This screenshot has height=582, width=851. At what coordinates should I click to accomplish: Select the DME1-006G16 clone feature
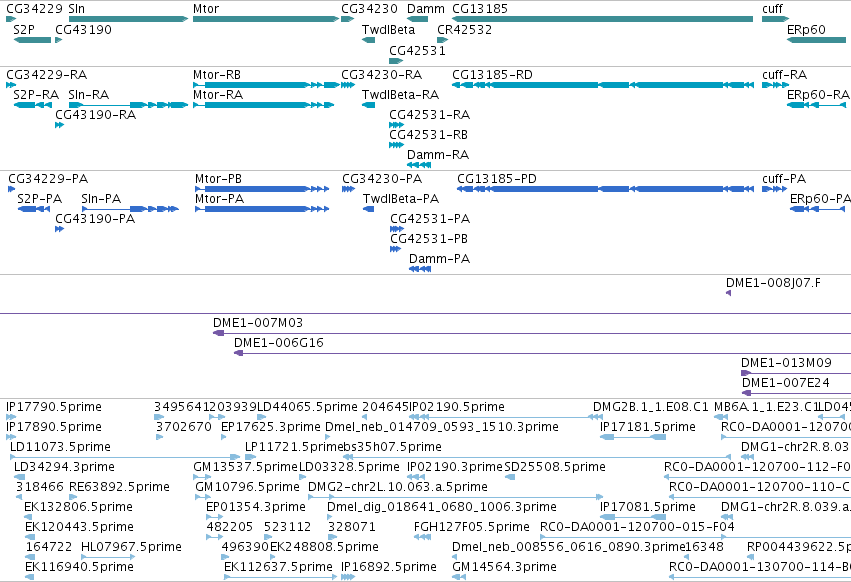click(542, 353)
